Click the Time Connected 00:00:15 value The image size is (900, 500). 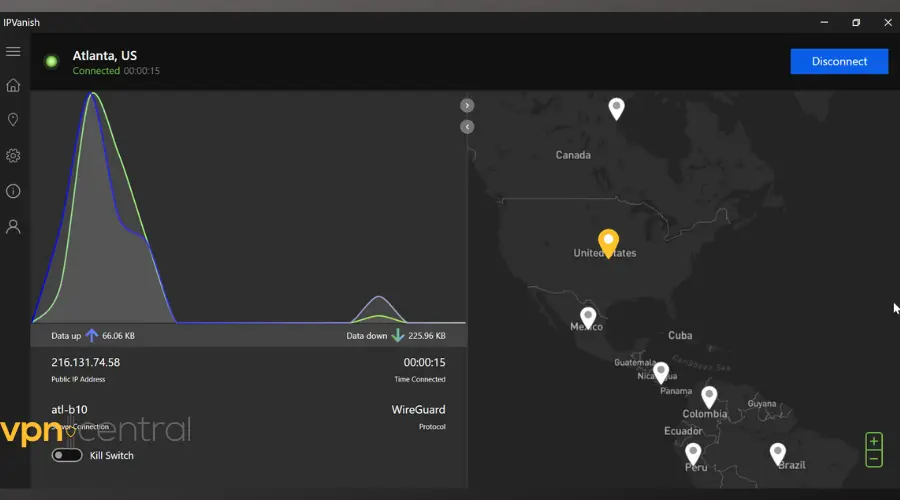424,362
